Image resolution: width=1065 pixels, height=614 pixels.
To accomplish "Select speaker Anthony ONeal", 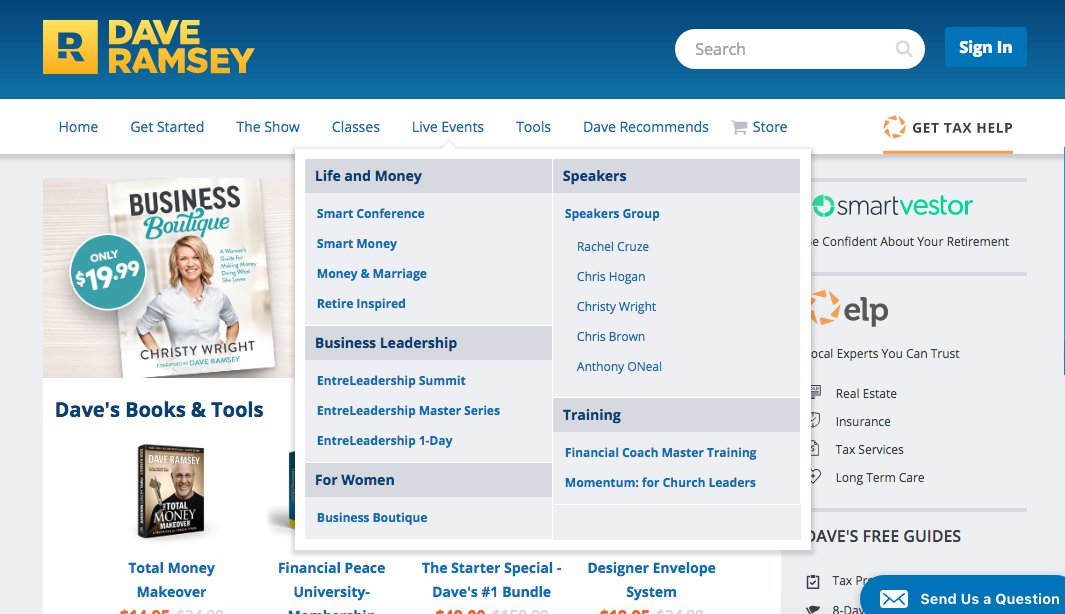I will [x=619, y=366].
